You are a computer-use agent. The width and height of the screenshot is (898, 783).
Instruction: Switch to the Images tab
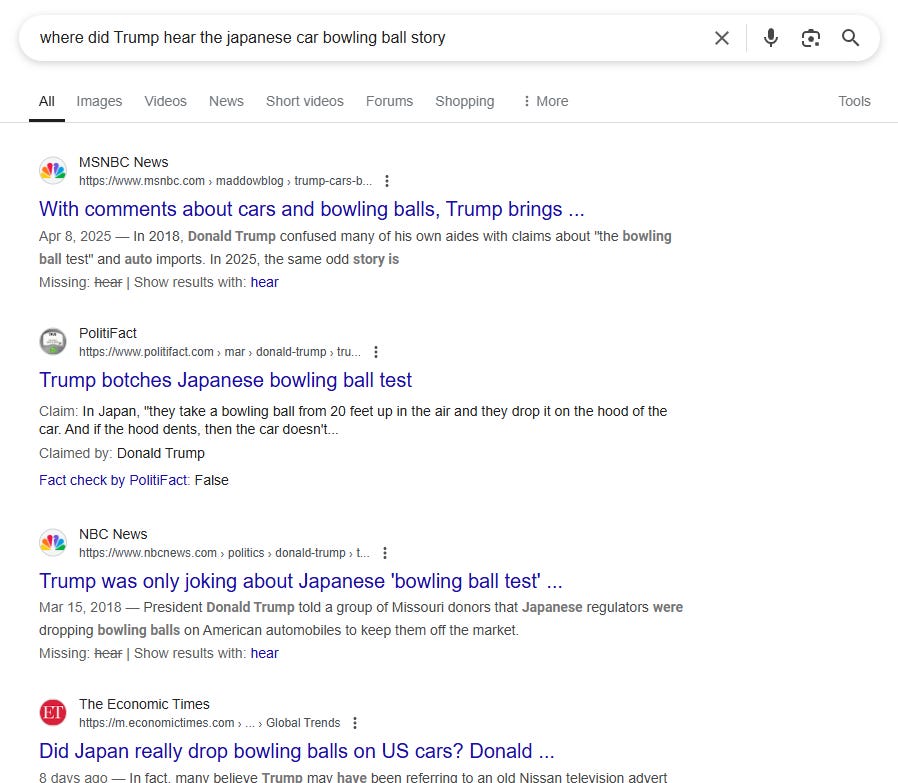pyautogui.click(x=99, y=101)
